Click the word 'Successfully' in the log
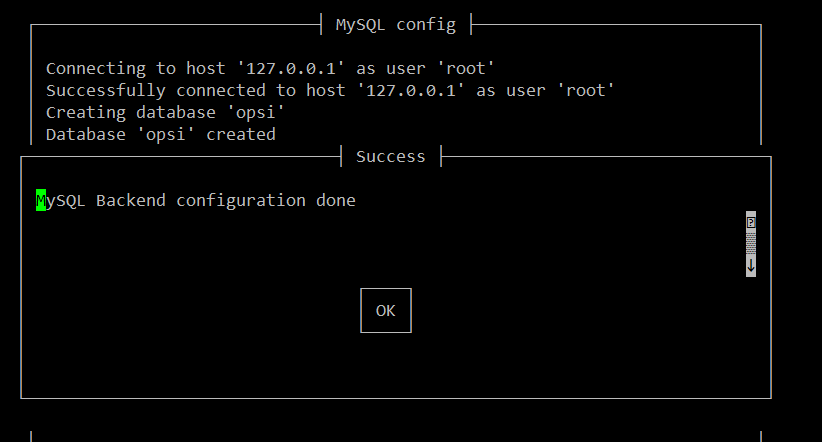The height and width of the screenshot is (442, 822). pos(106,90)
